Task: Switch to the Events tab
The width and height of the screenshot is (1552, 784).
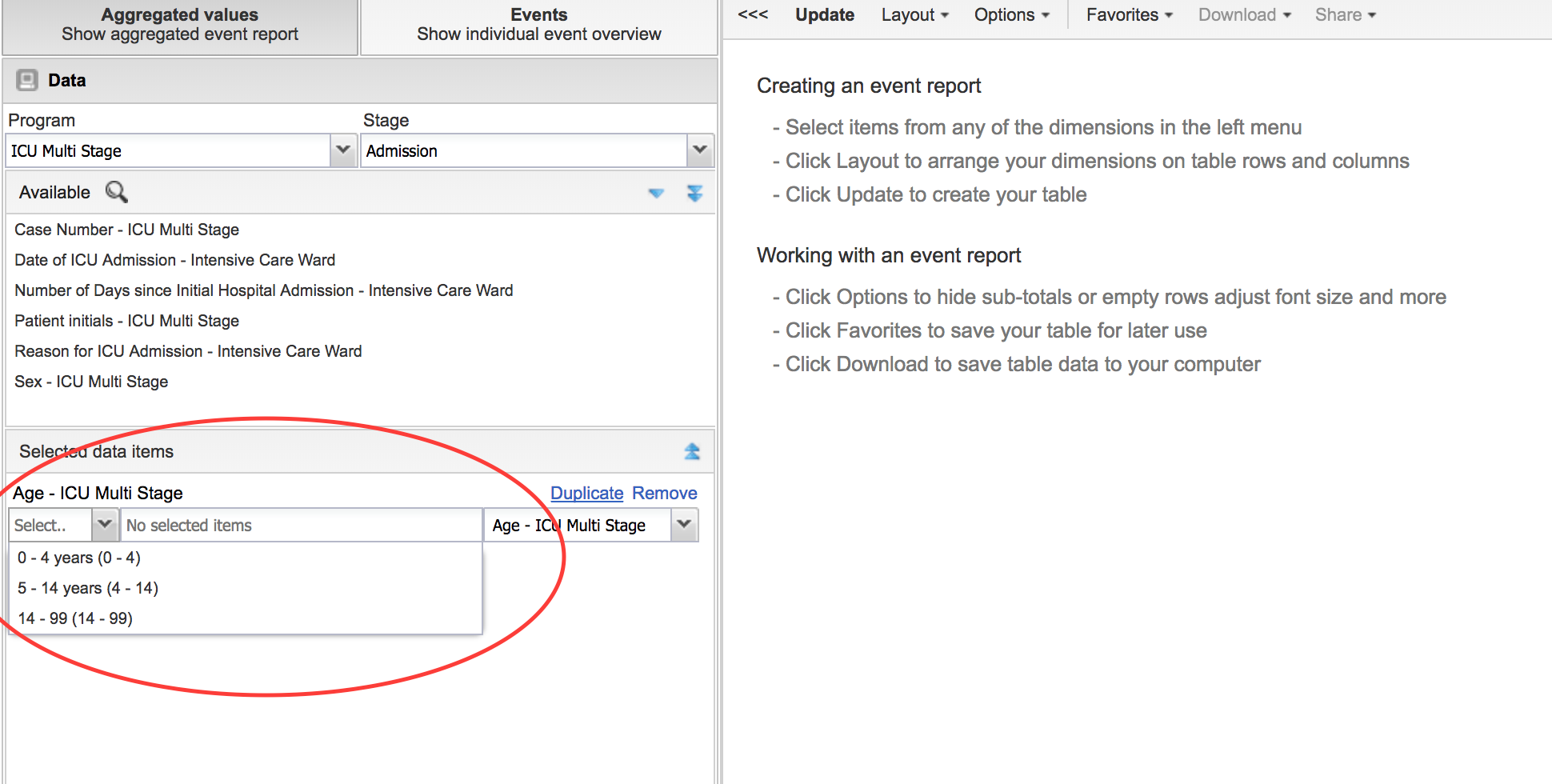Action: 538,25
